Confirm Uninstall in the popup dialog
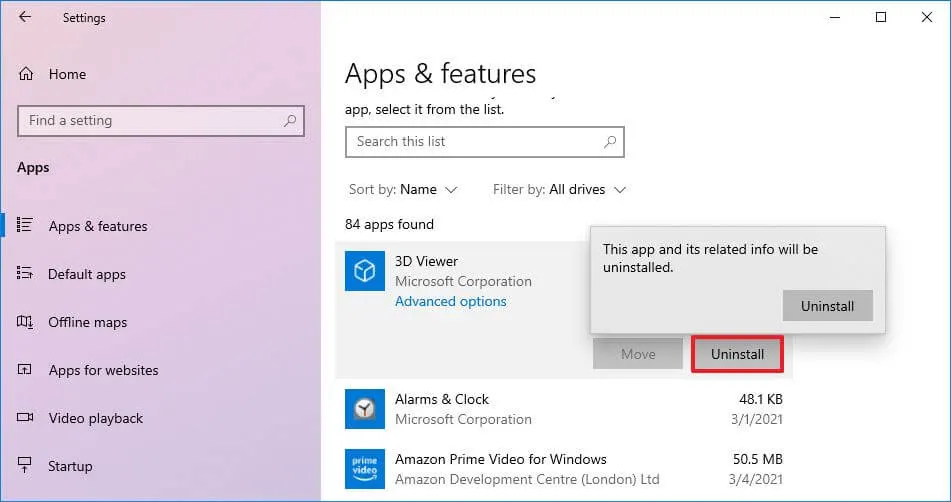The width and height of the screenshot is (951, 502). tap(827, 306)
